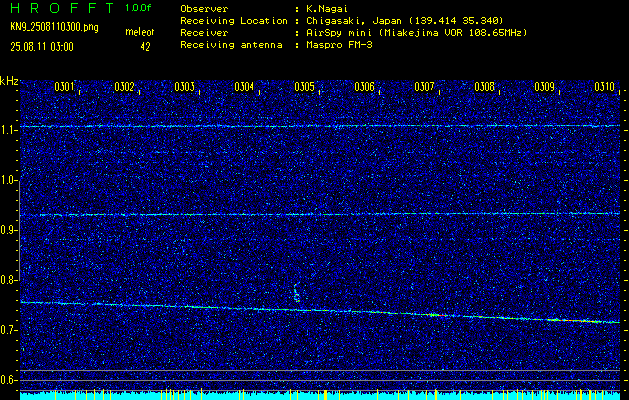Click the 0303 time marker
The image size is (629, 400).
185,87
